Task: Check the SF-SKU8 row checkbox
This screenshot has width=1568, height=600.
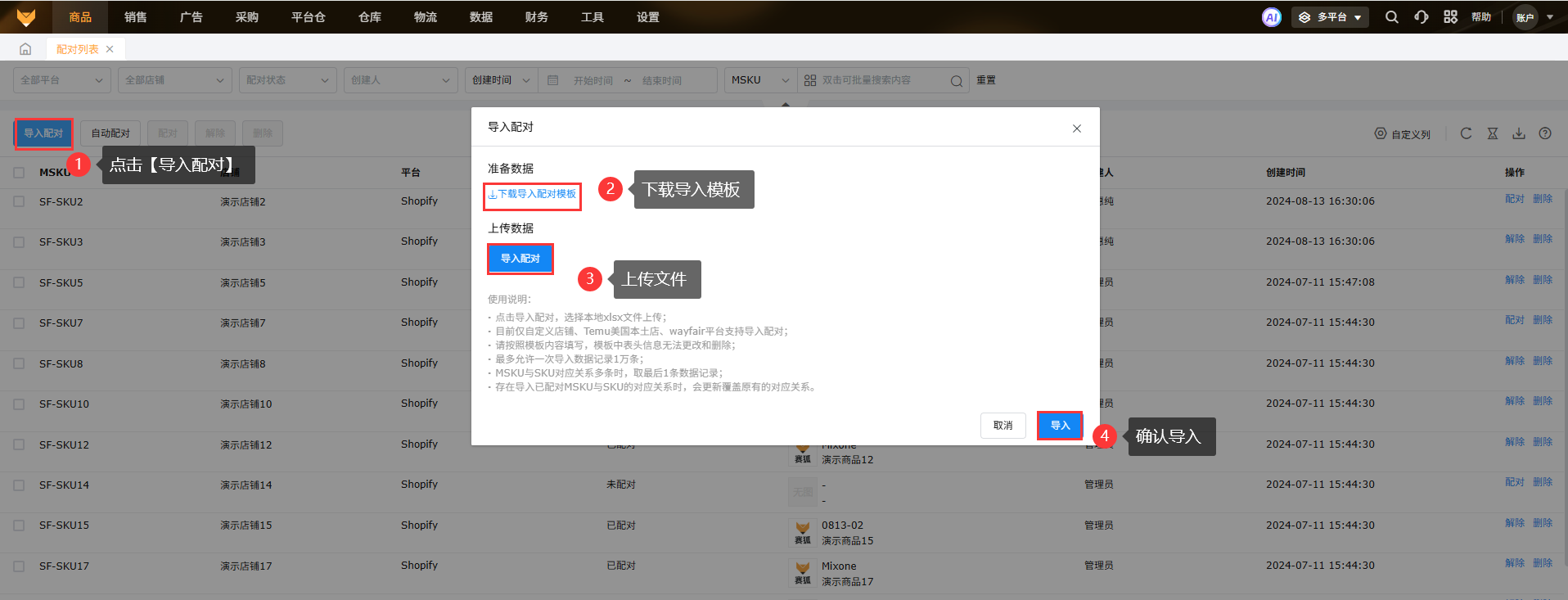Action: click(19, 363)
